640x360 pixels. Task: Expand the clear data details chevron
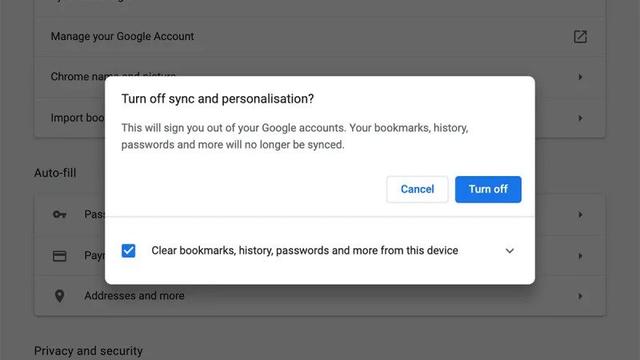click(x=509, y=251)
